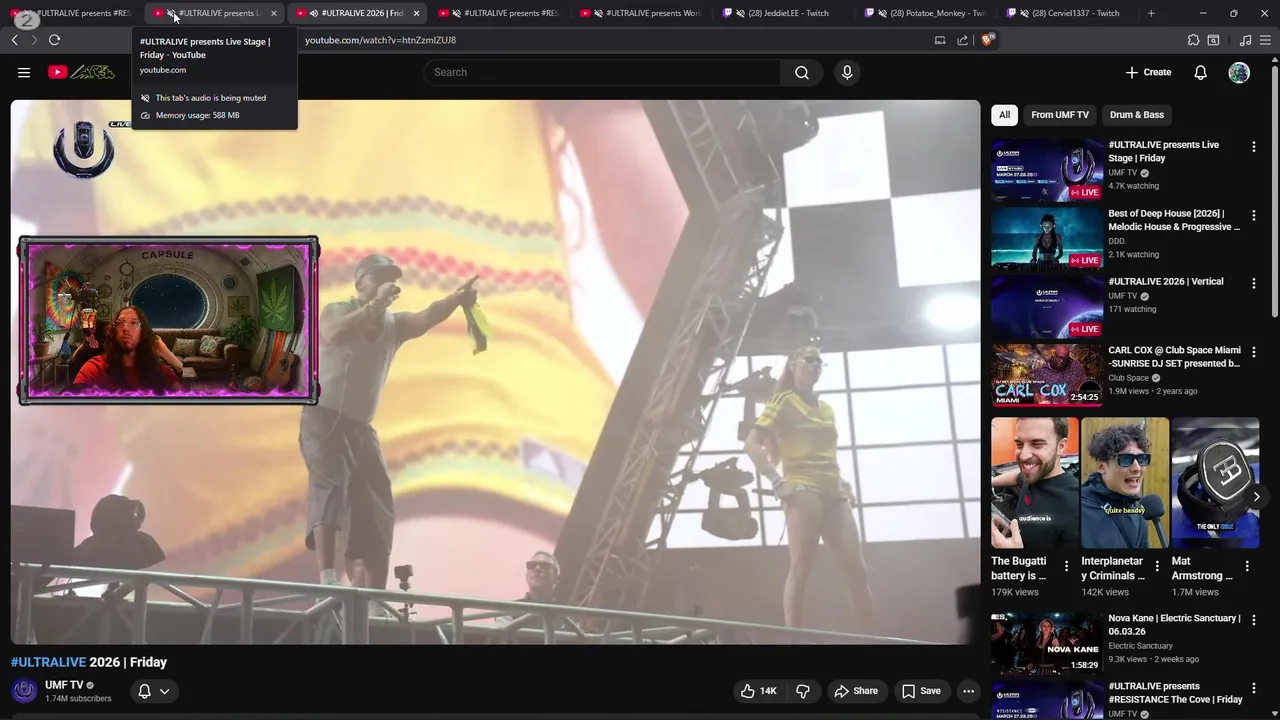The height and width of the screenshot is (720, 1280).
Task: Click the YouTube search input field
Action: click(x=602, y=72)
